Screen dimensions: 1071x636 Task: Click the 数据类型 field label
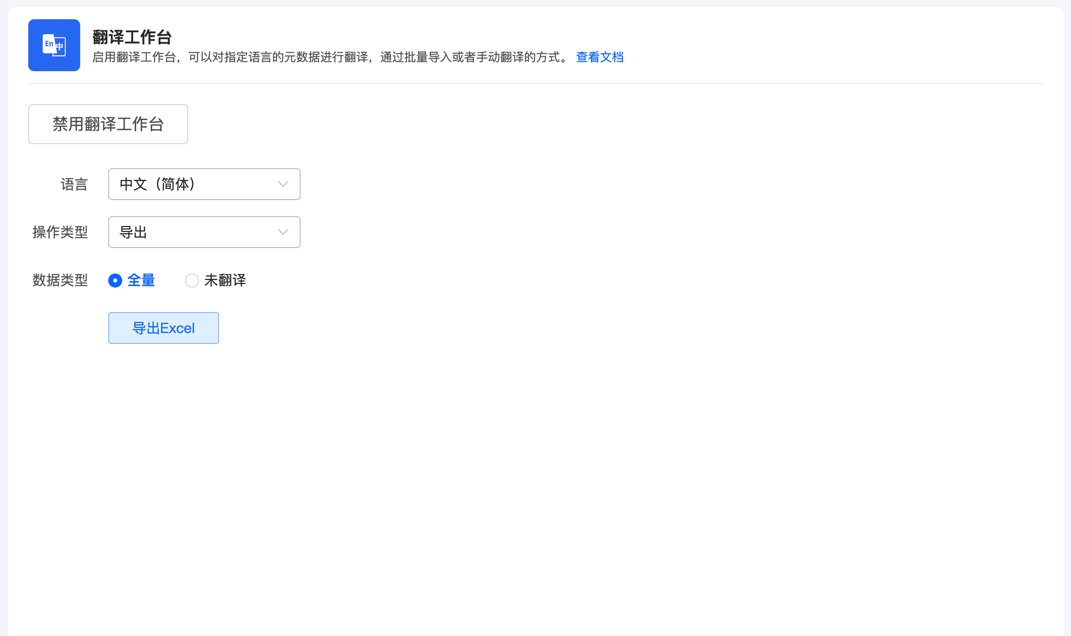point(60,281)
